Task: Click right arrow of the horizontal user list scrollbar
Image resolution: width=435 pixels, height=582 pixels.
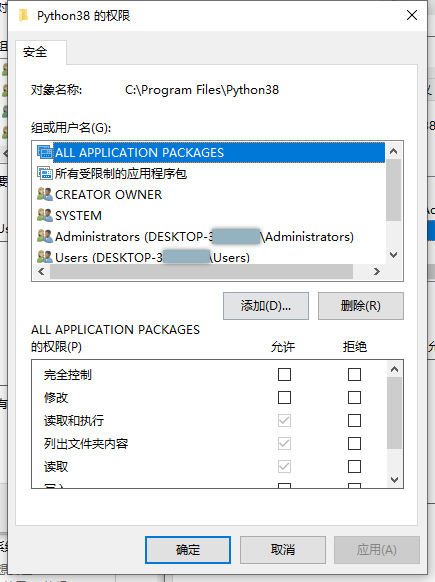Action: [377, 272]
